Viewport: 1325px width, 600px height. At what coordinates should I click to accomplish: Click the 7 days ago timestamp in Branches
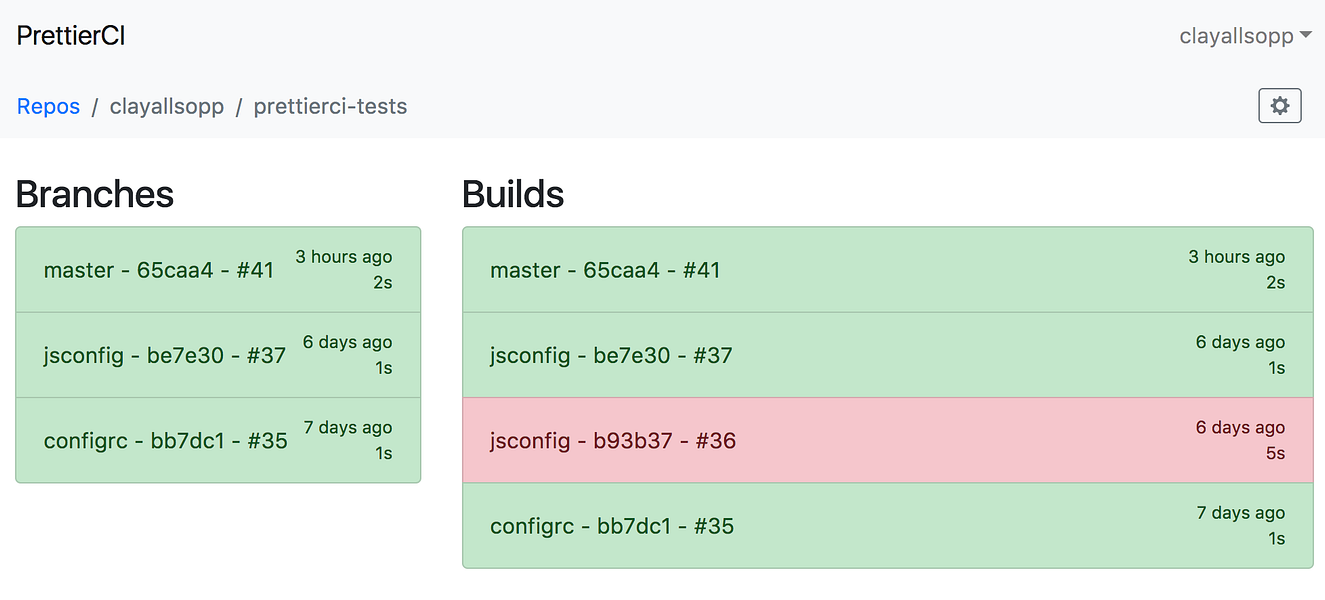tap(348, 427)
